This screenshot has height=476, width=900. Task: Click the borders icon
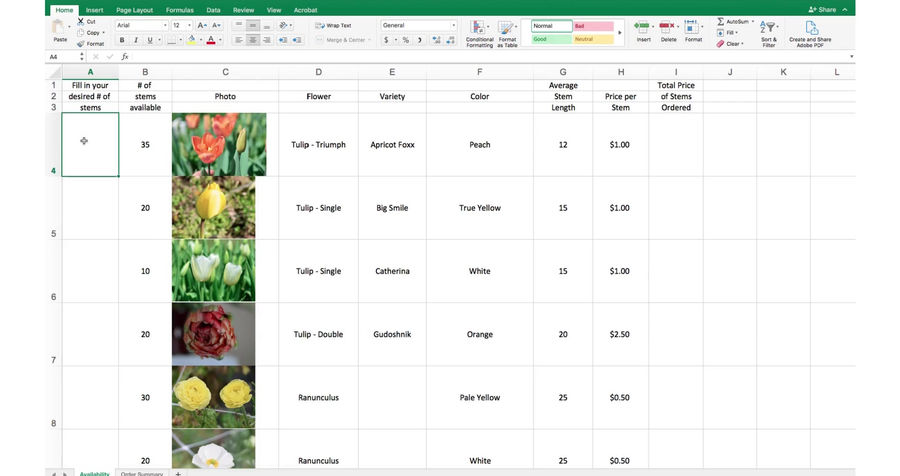[171, 40]
